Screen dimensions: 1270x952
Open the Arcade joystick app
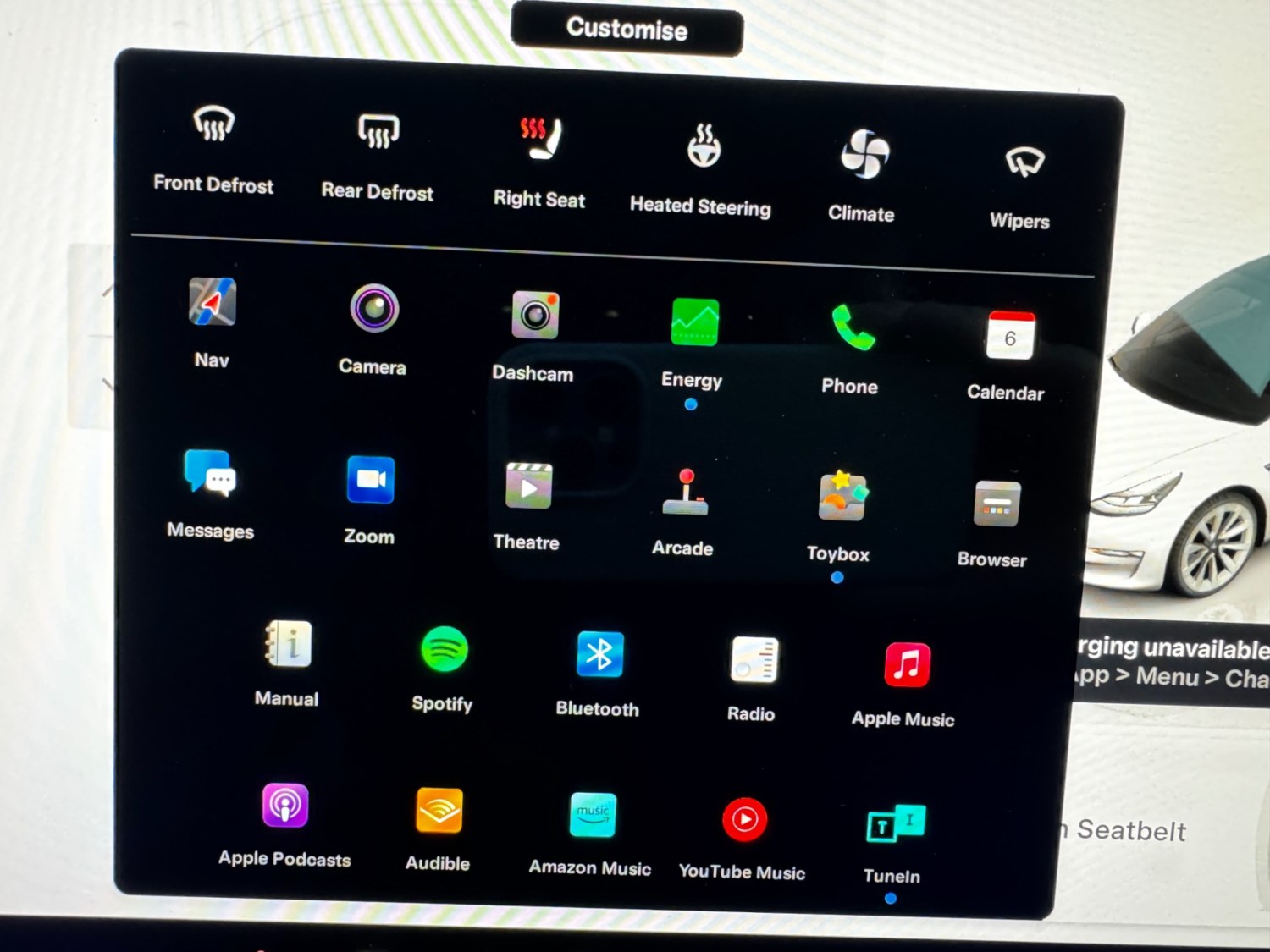[685, 492]
